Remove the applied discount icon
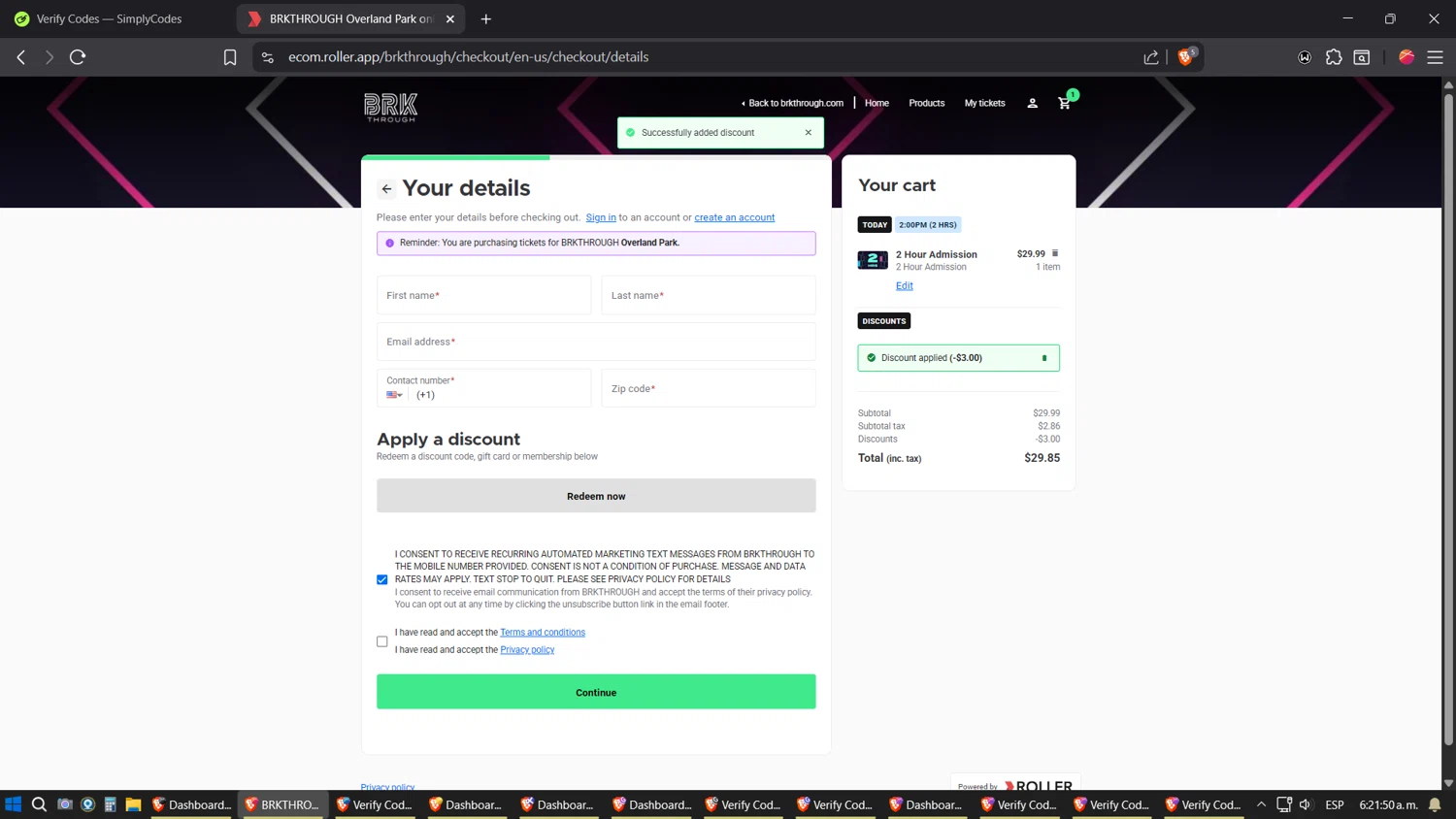The image size is (1456, 819). coord(1044,358)
